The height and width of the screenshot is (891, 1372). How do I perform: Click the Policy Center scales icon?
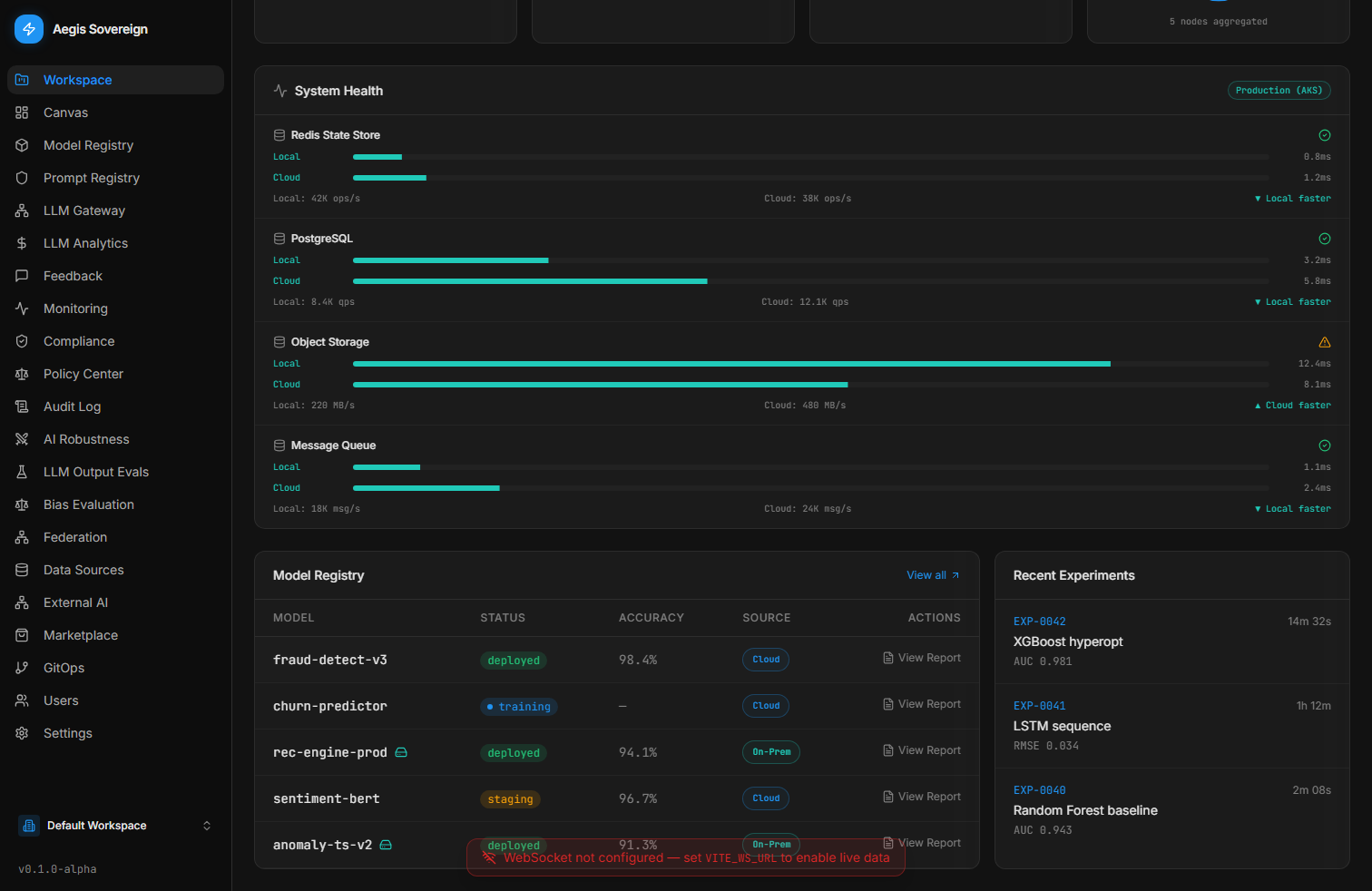22,374
